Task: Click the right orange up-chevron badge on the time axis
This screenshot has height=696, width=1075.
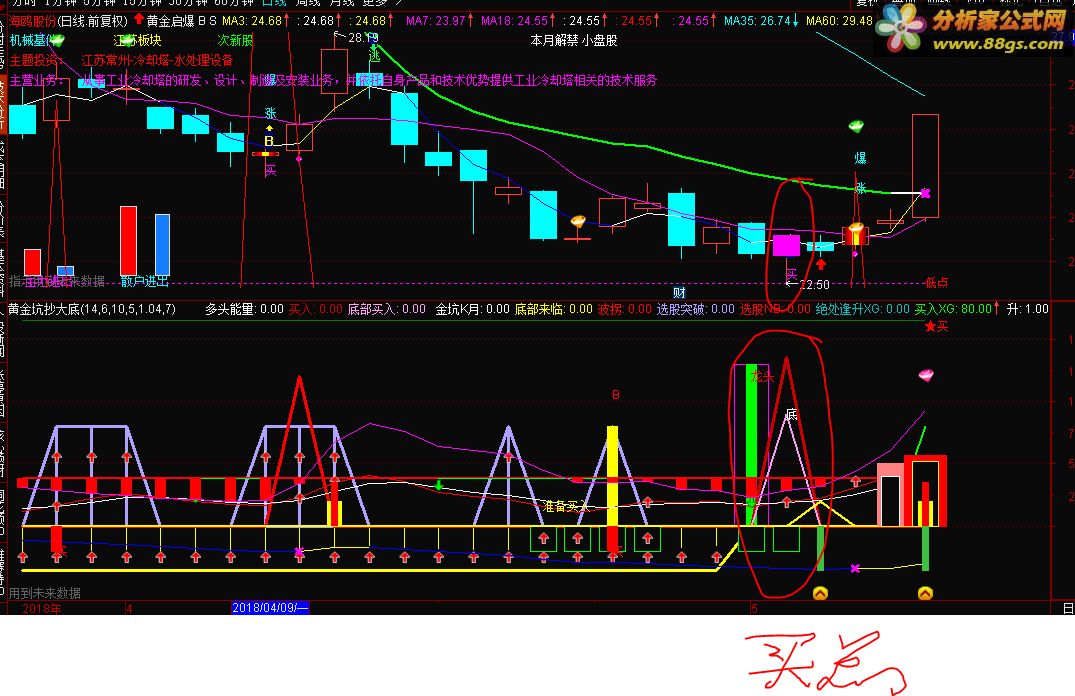Action: click(925, 593)
